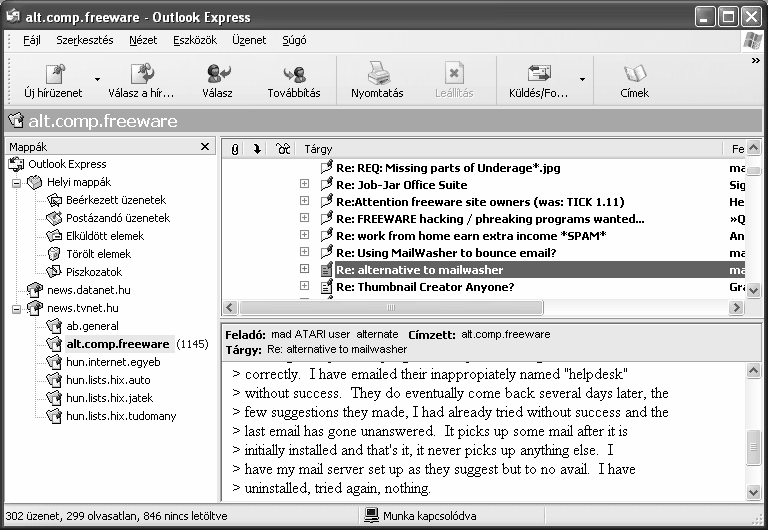Close the Mappák folder pane
768x530 pixels.
[205, 146]
